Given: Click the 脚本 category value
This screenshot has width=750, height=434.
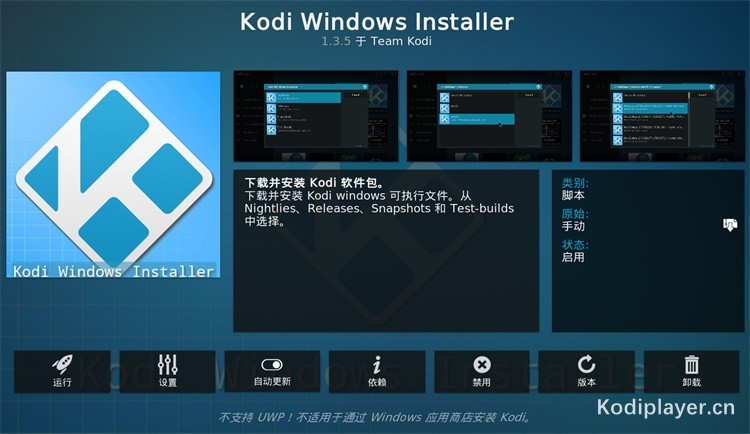Looking at the screenshot, I should [573, 195].
